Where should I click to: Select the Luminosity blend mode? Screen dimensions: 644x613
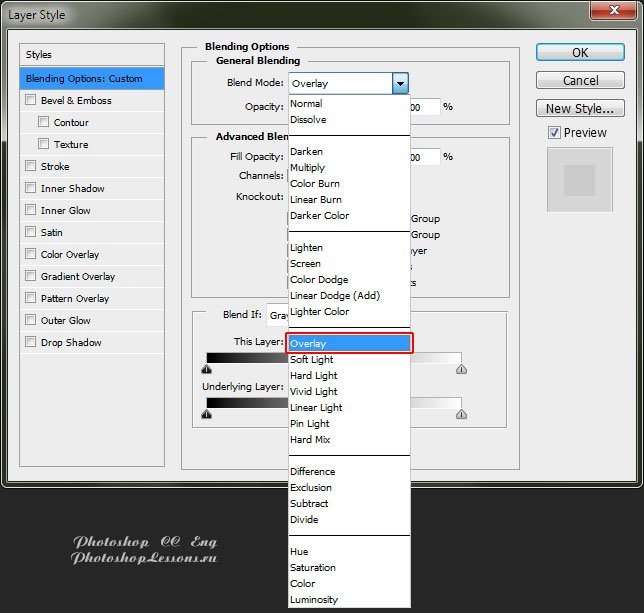(314, 600)
